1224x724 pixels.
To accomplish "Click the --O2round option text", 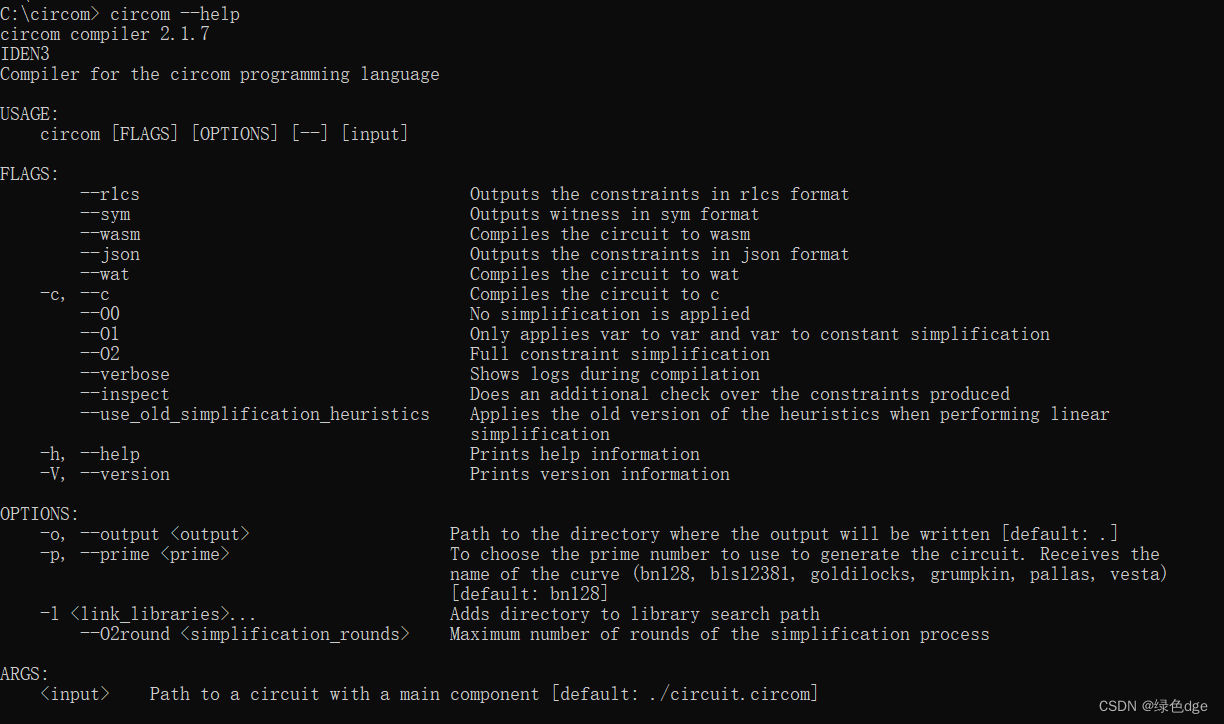I will 245,634.
